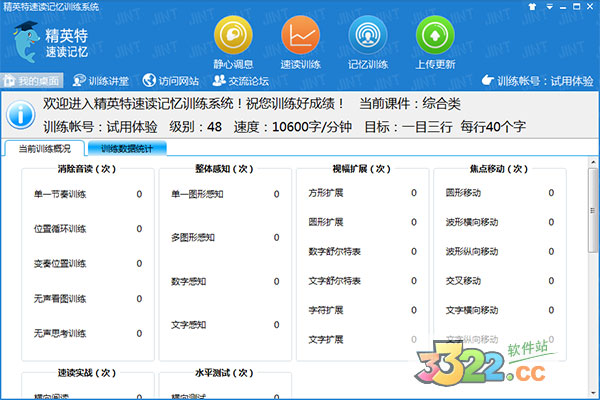Image resolution: width=600 pixels, height=400 pixels.
Task: Click the shirt skin icon in title bar
Action: point(532,7)
